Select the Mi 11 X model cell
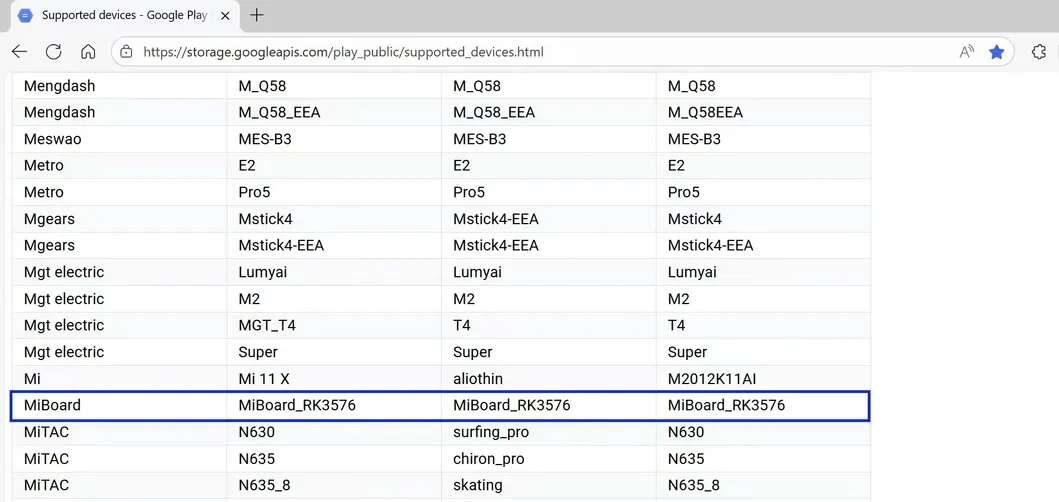This screenshot has height=502, width=1059. [266, 379]
